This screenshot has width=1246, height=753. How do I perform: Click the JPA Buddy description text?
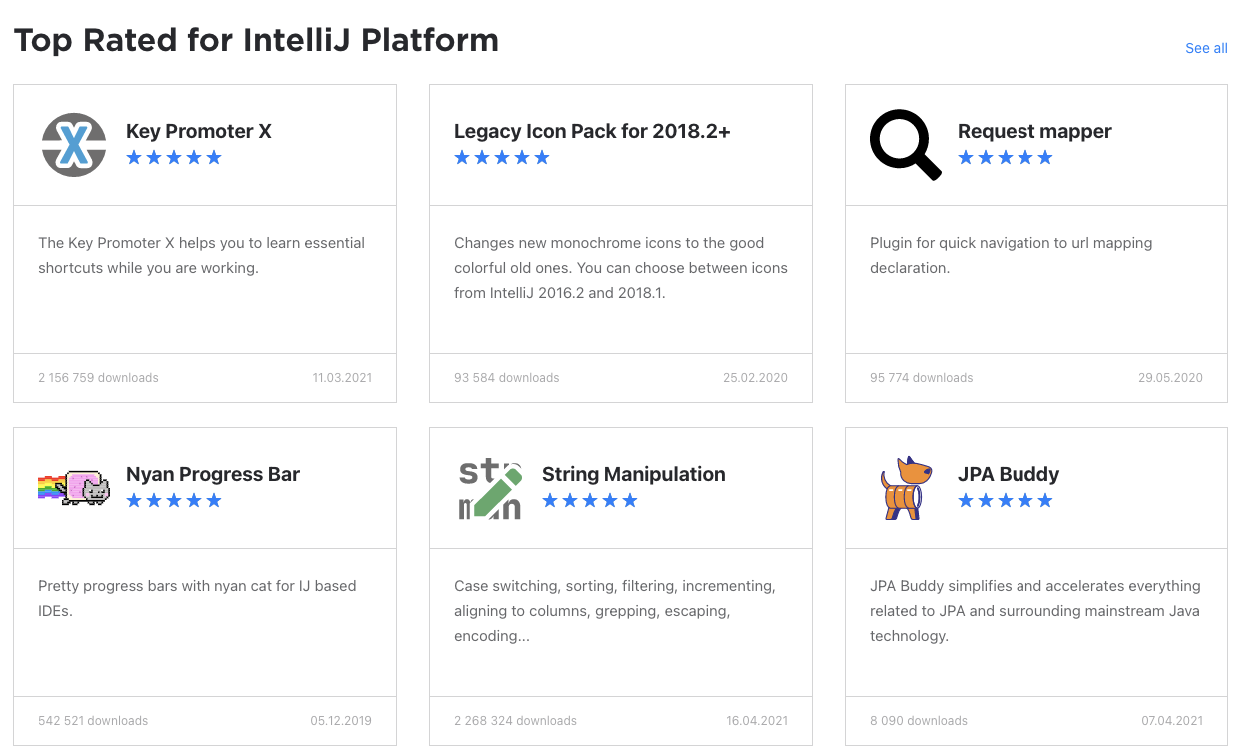click(x=1035, y=611)
